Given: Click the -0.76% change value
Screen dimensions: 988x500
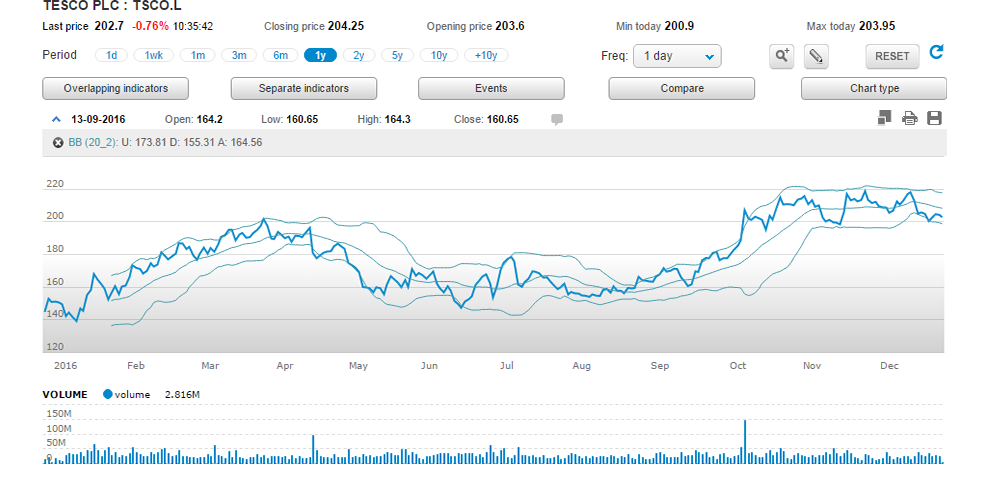Looking at the screenshot, I should click(x=150, y=26).
